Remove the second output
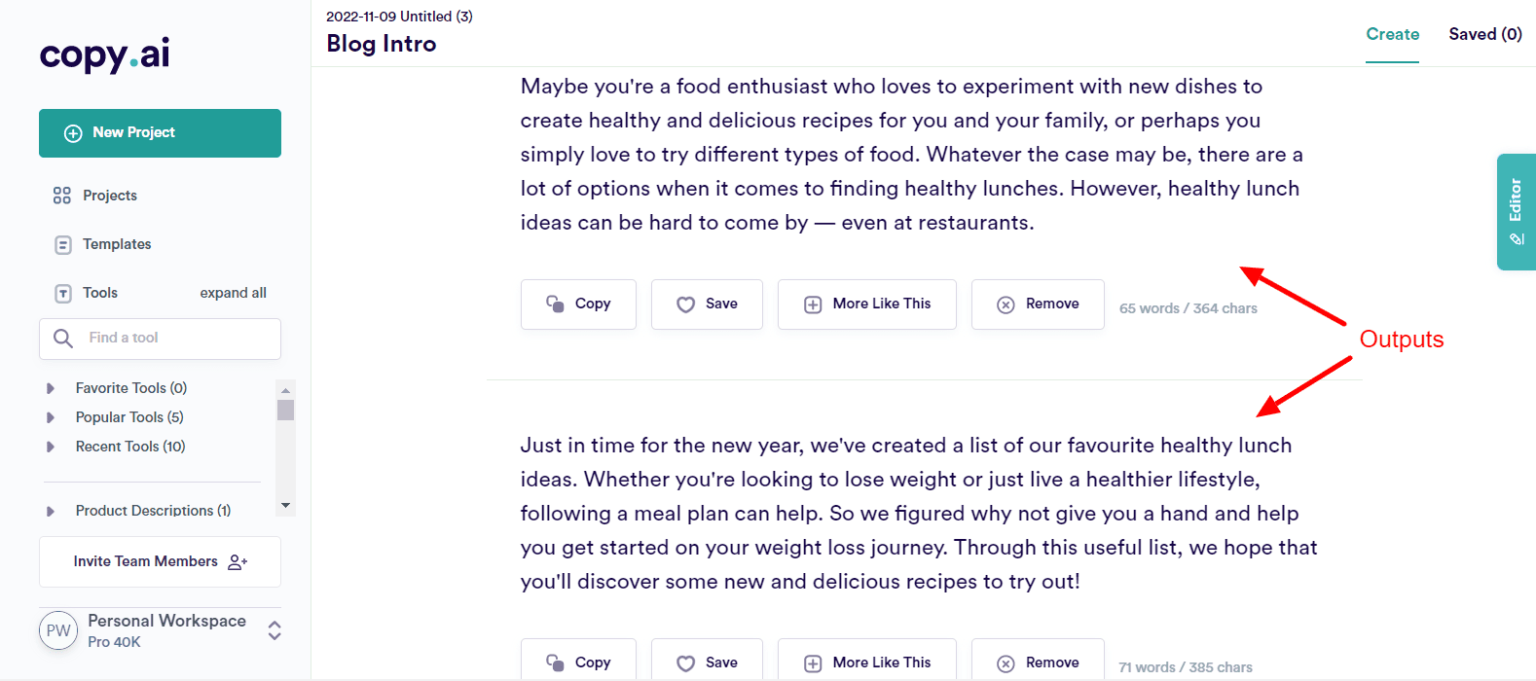Image resolution: width=1536 pixels, height=681 pixels. tap(1038, 662)
